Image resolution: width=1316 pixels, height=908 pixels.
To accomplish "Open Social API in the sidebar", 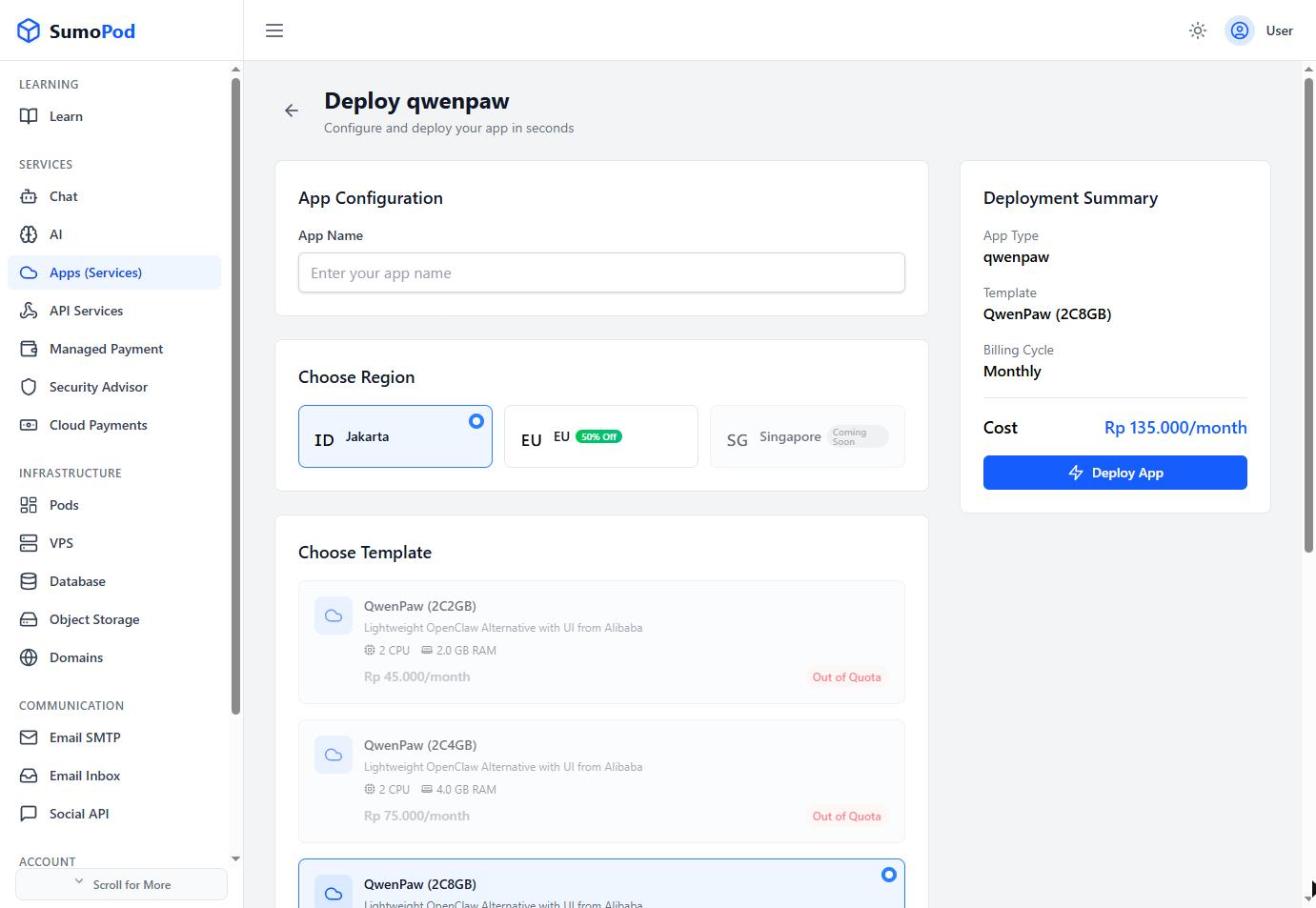I will click(x=114, y=814).
